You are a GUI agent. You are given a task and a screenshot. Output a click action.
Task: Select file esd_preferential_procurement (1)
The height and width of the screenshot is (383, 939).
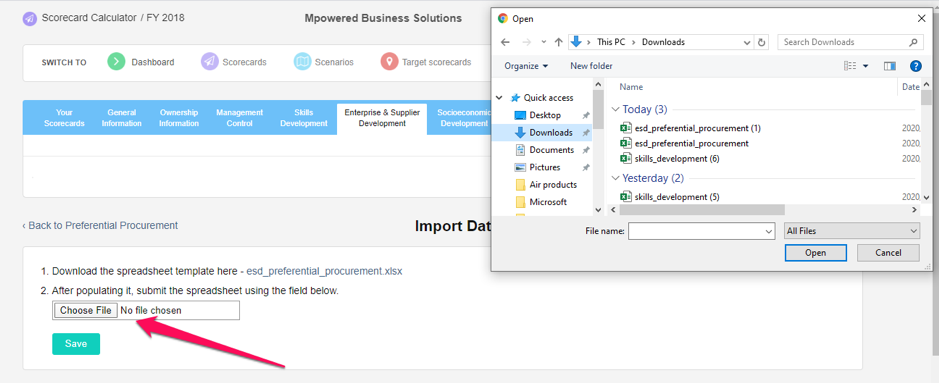[698, 128]
